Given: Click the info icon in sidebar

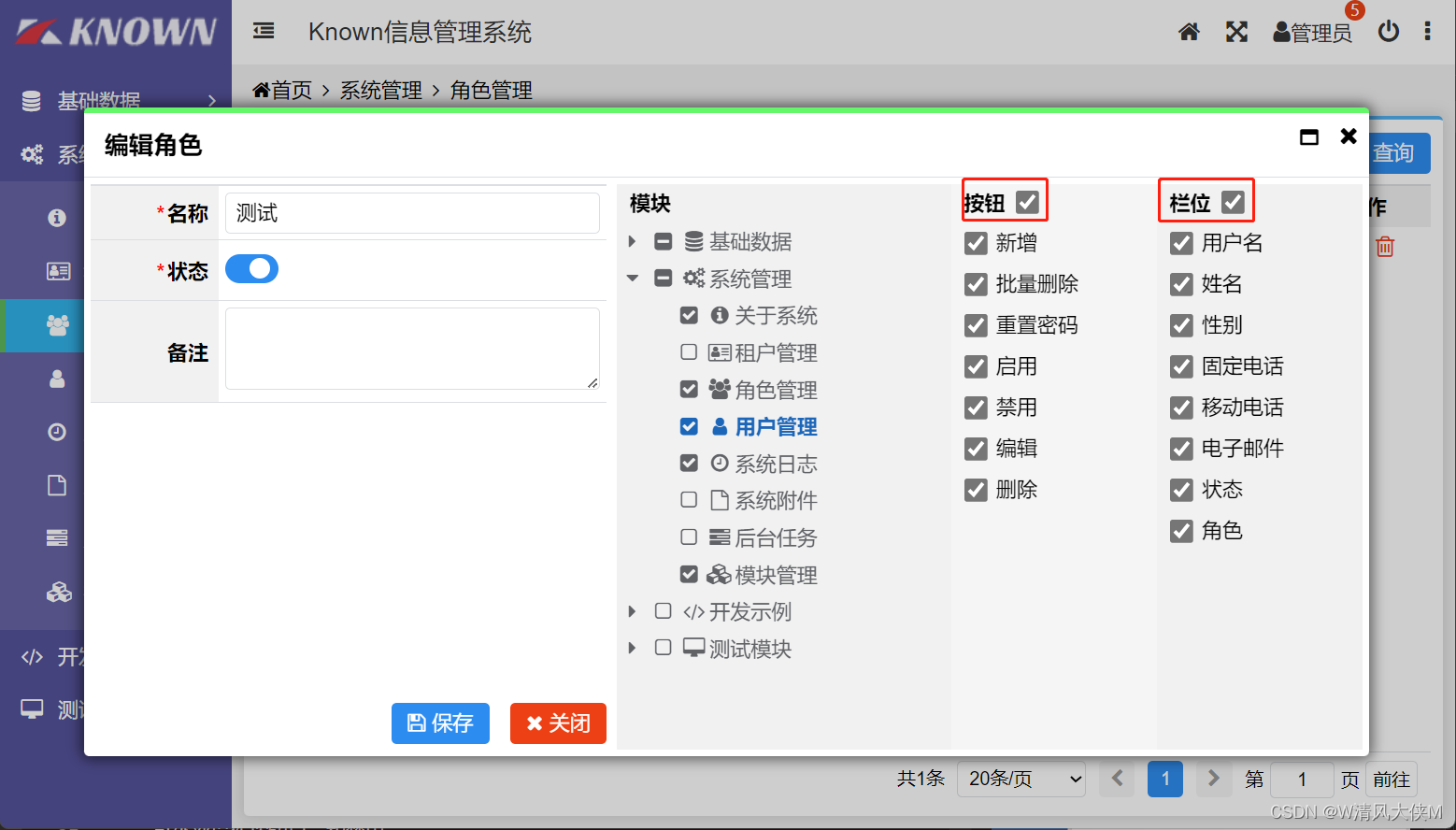Looking at the screenshot, I should tap(57, 218).
